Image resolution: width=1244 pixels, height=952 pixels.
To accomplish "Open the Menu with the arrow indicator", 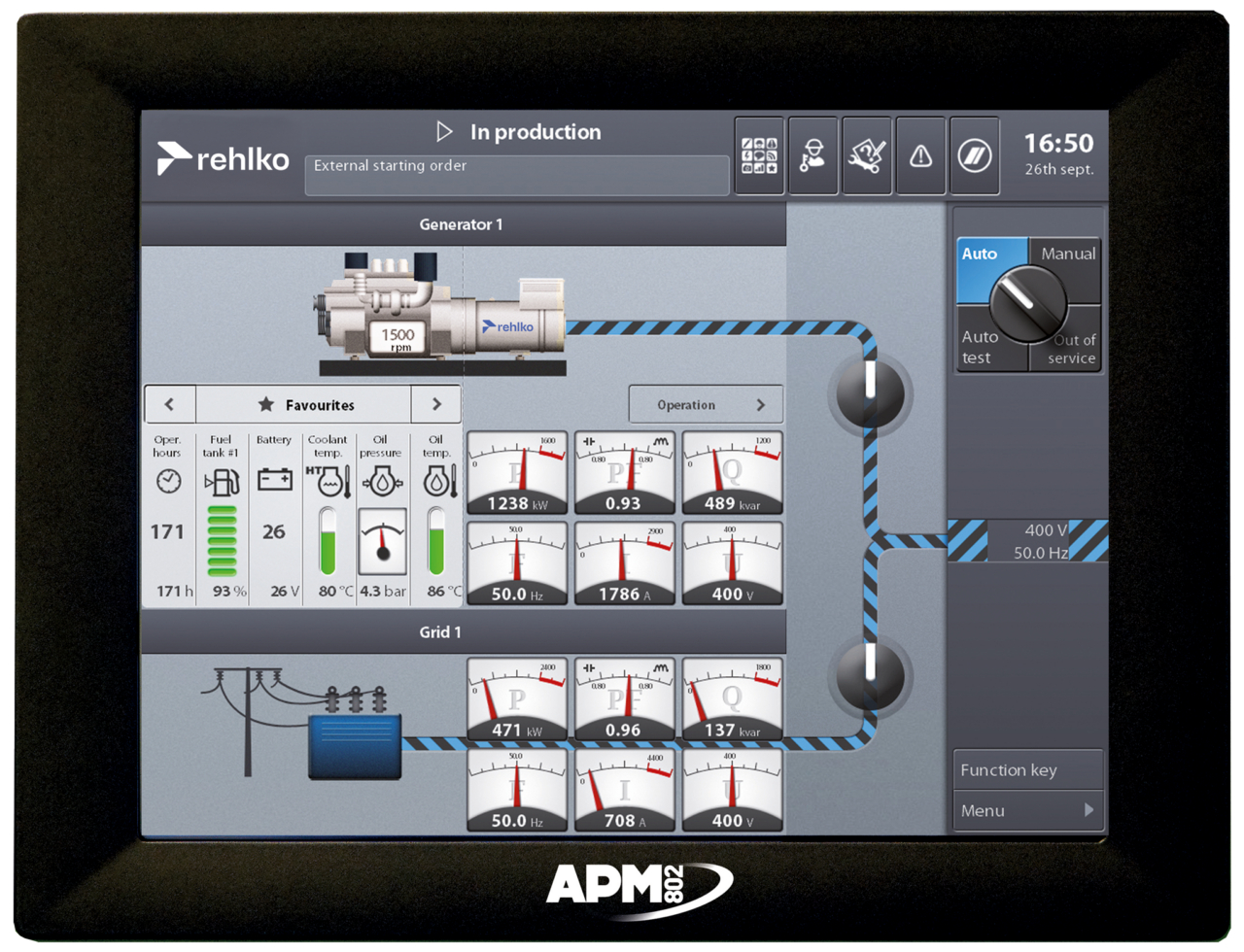I will pyautogui.click(x=1027, y=810).
